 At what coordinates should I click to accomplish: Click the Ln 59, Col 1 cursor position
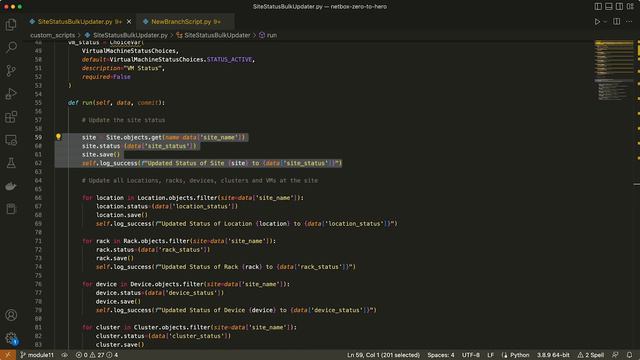[x=383, y=355]
